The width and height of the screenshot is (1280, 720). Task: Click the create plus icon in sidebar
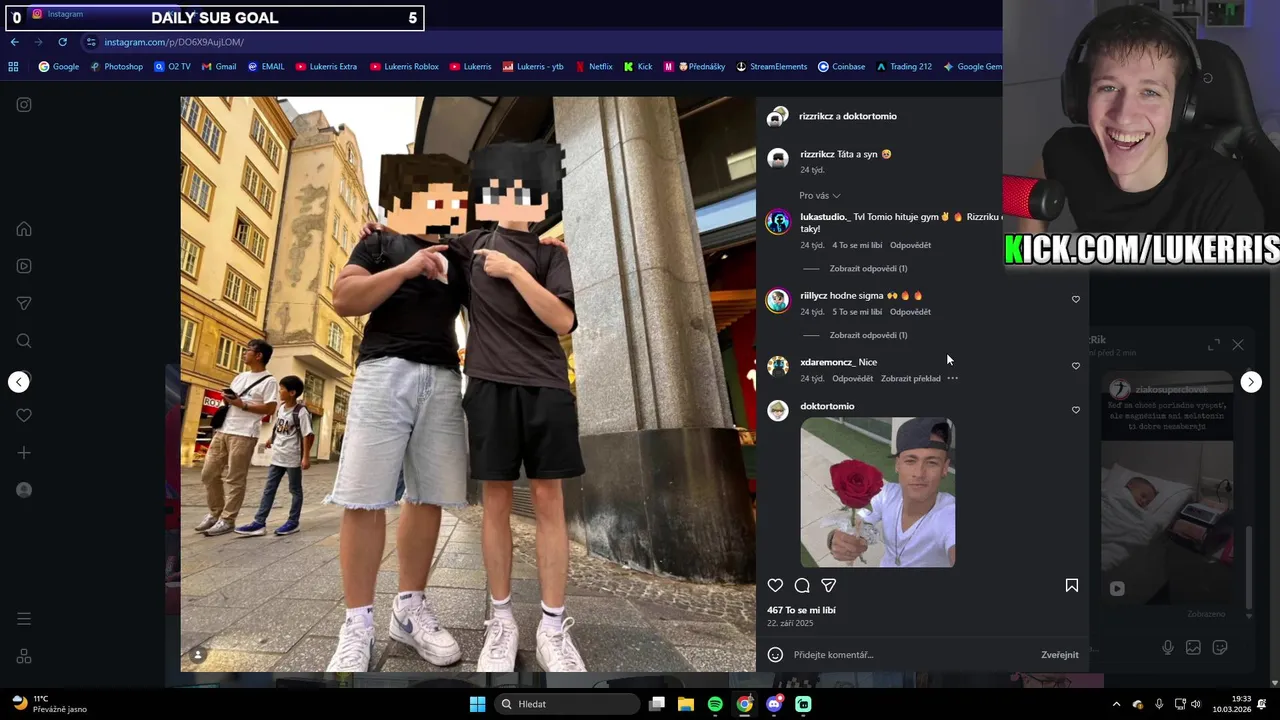24,453
